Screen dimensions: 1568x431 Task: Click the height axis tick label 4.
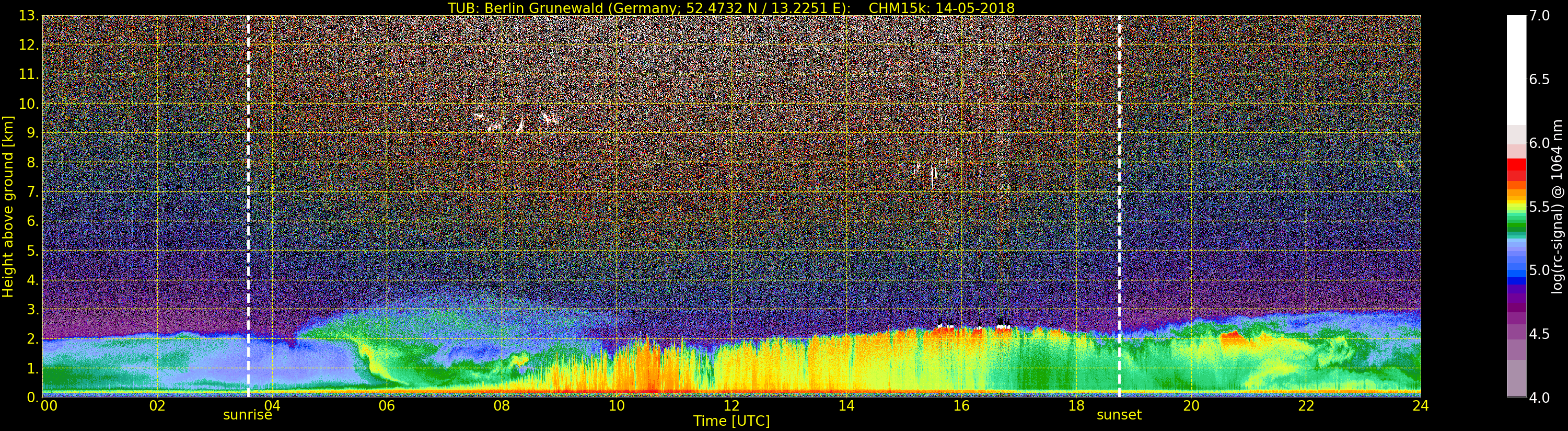(x=32, y=280)
